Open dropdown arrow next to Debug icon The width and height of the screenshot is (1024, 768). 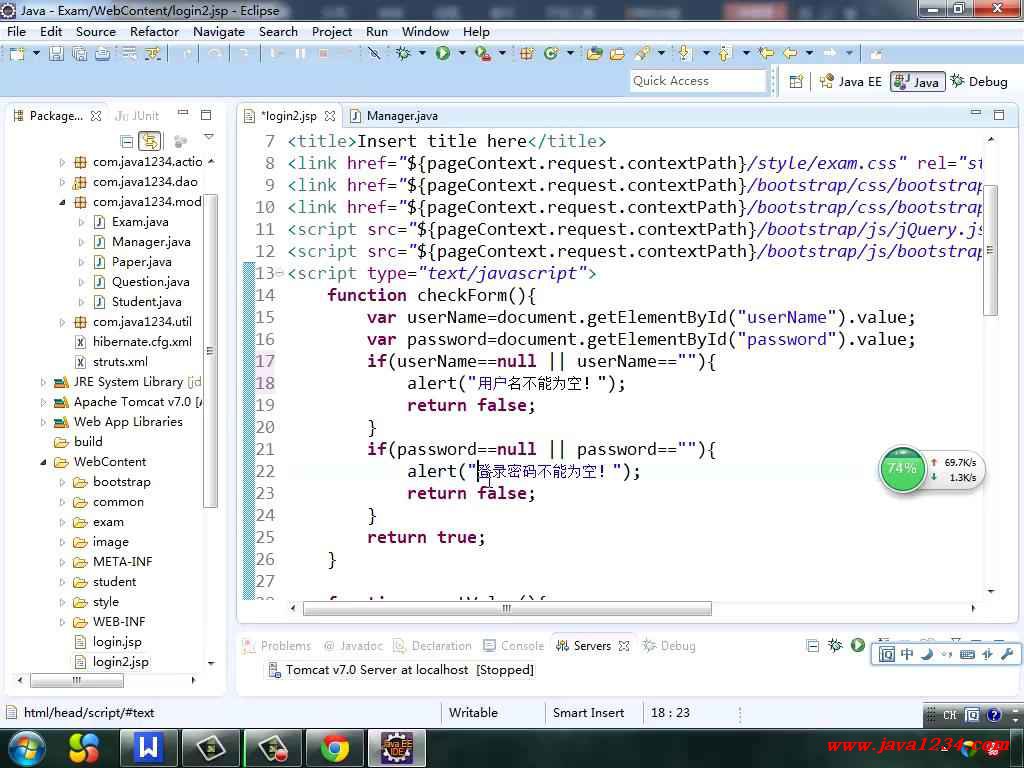tap(422, 54)
